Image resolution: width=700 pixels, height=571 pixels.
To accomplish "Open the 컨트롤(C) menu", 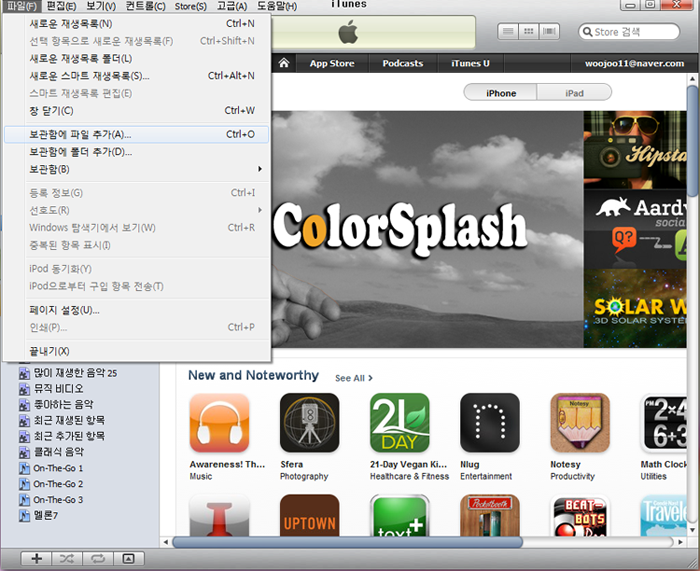I will (146, 6).
